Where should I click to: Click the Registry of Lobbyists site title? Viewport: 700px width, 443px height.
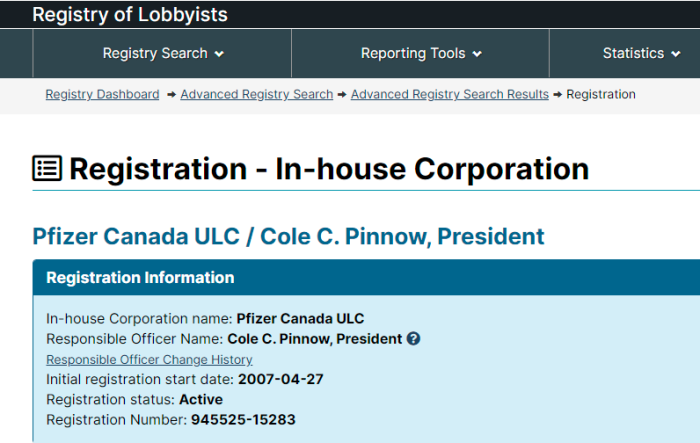(130, 15)
